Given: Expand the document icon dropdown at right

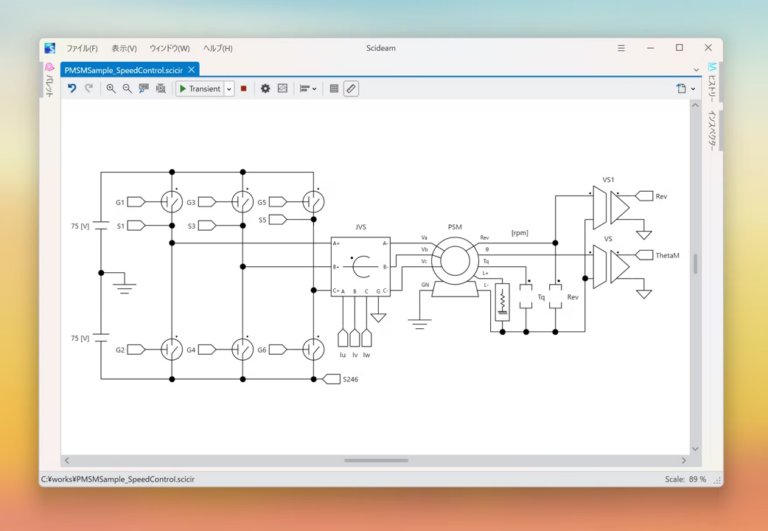Looking at the screenshot, I should pyautogui.click(x=691, y=88).
